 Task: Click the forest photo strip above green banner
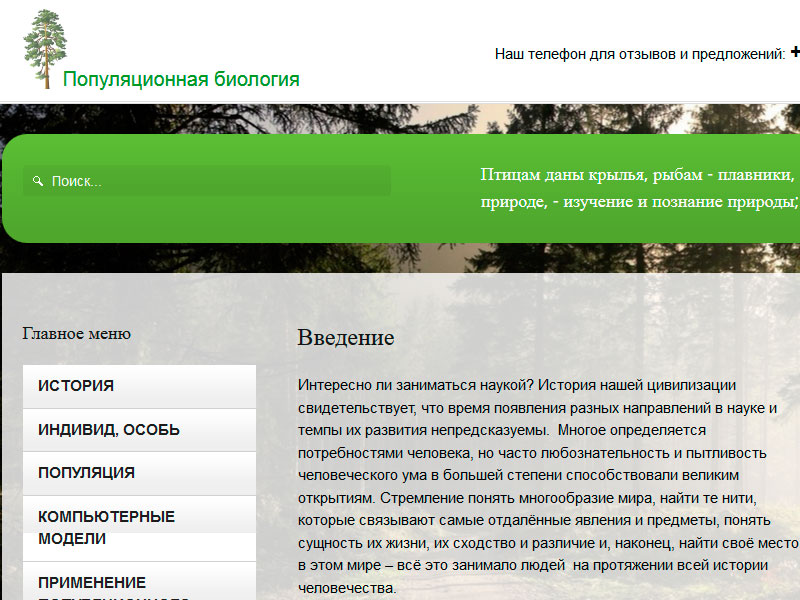pos(400,118)
